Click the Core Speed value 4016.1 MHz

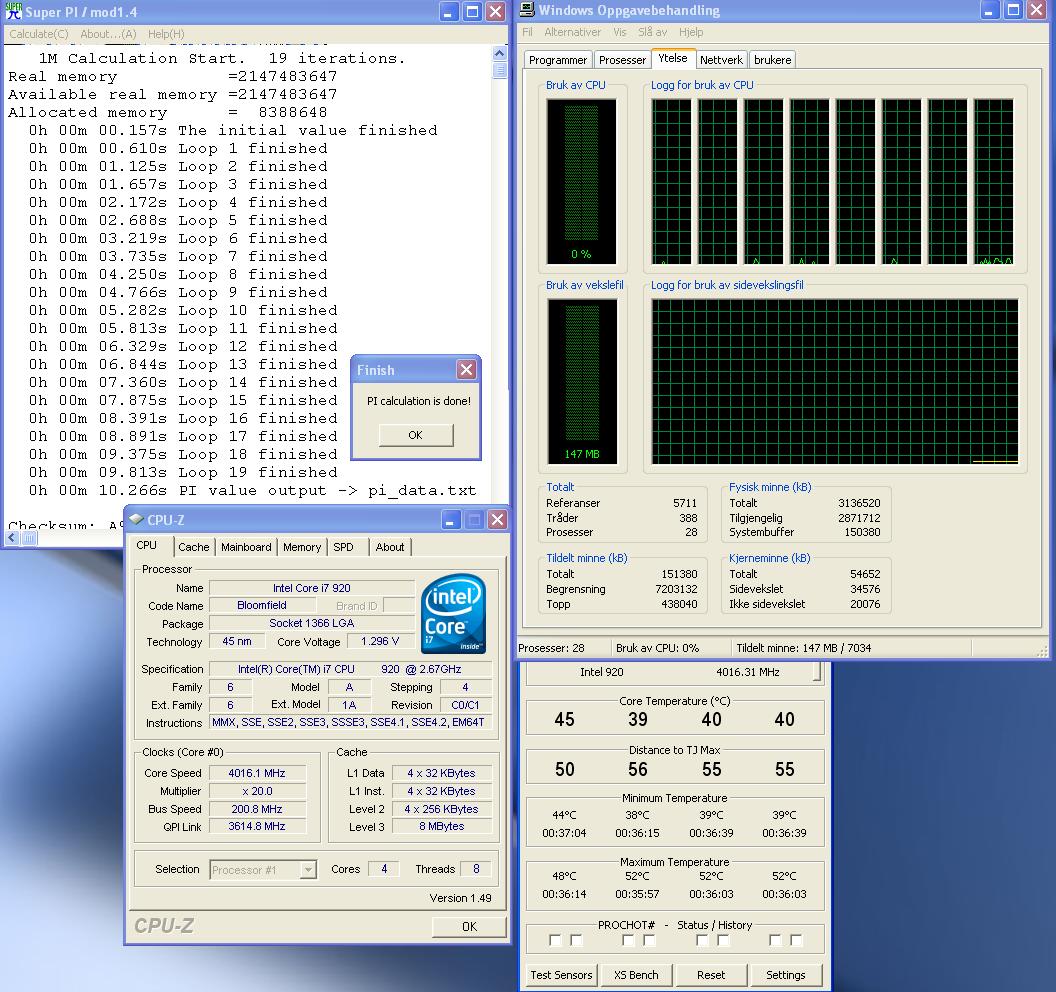point(257,773)
